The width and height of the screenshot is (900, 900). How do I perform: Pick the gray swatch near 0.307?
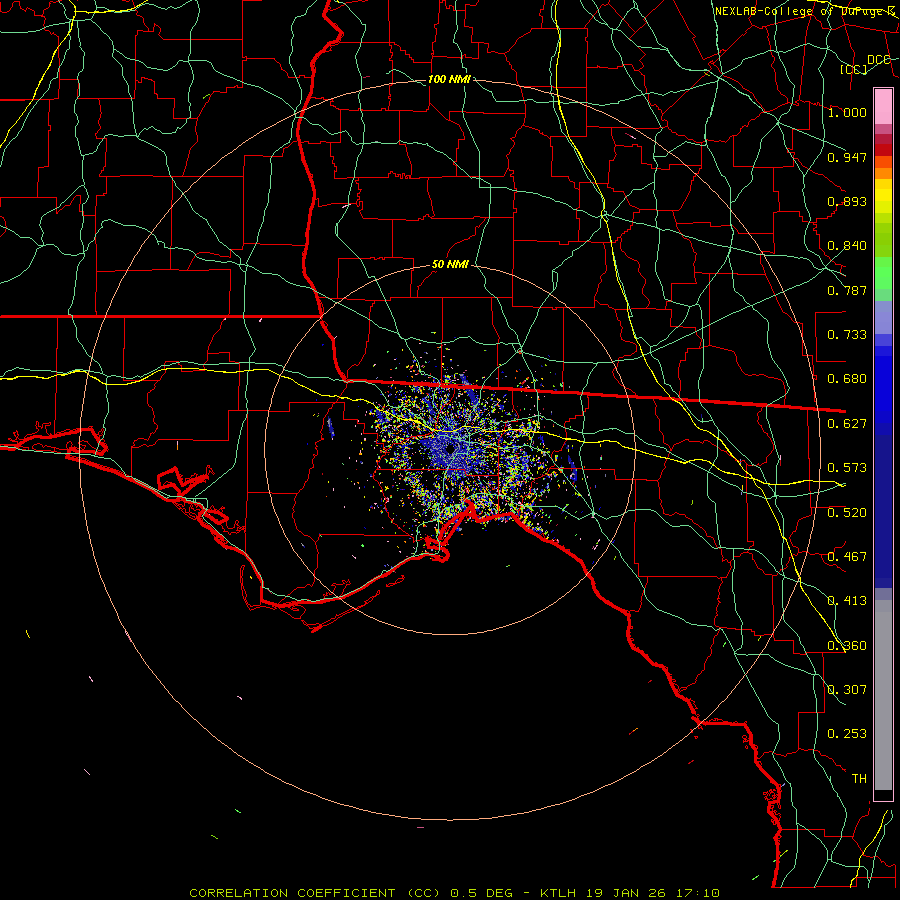point(883,700)
